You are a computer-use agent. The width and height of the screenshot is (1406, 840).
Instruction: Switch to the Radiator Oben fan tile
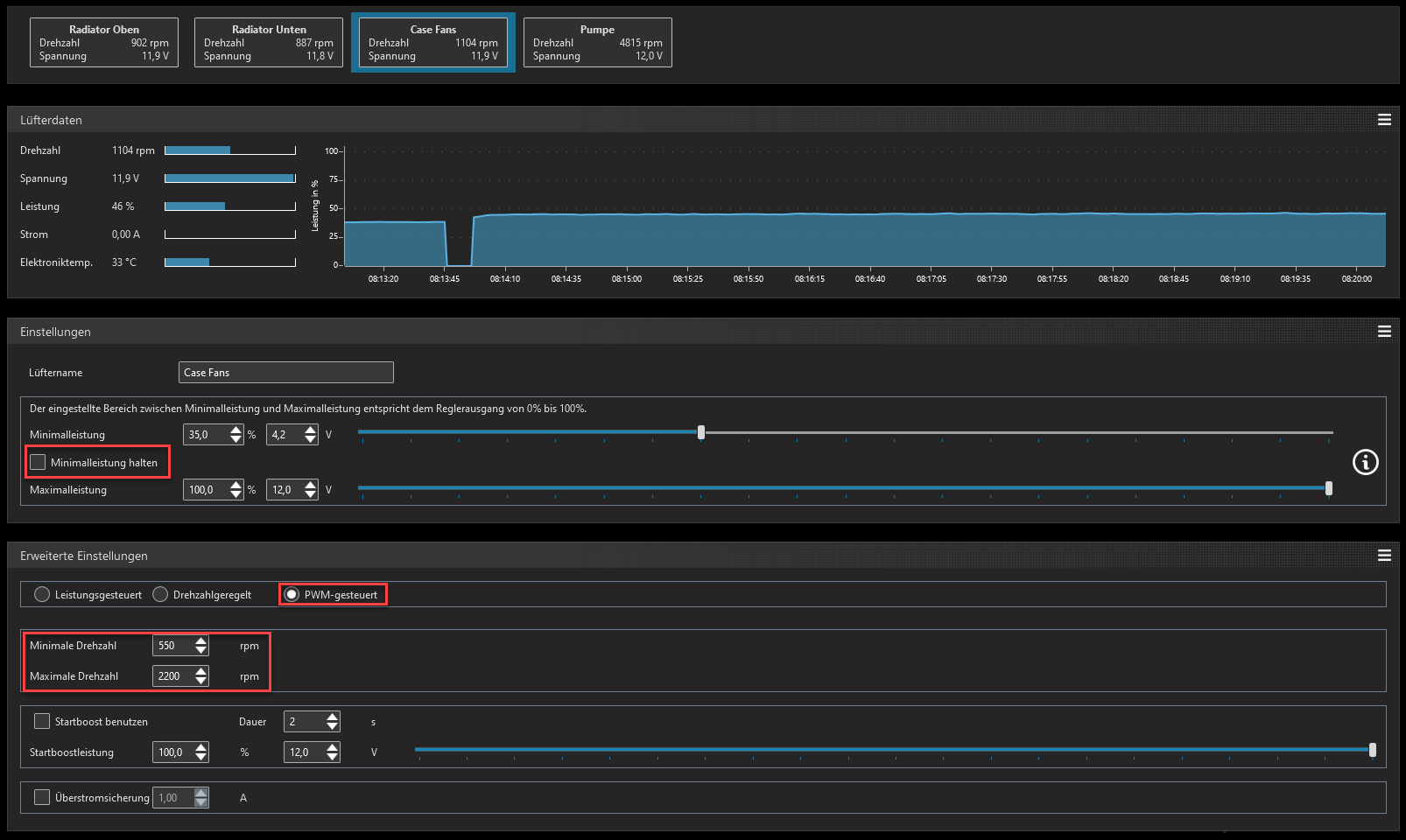(x=104, y=43)
